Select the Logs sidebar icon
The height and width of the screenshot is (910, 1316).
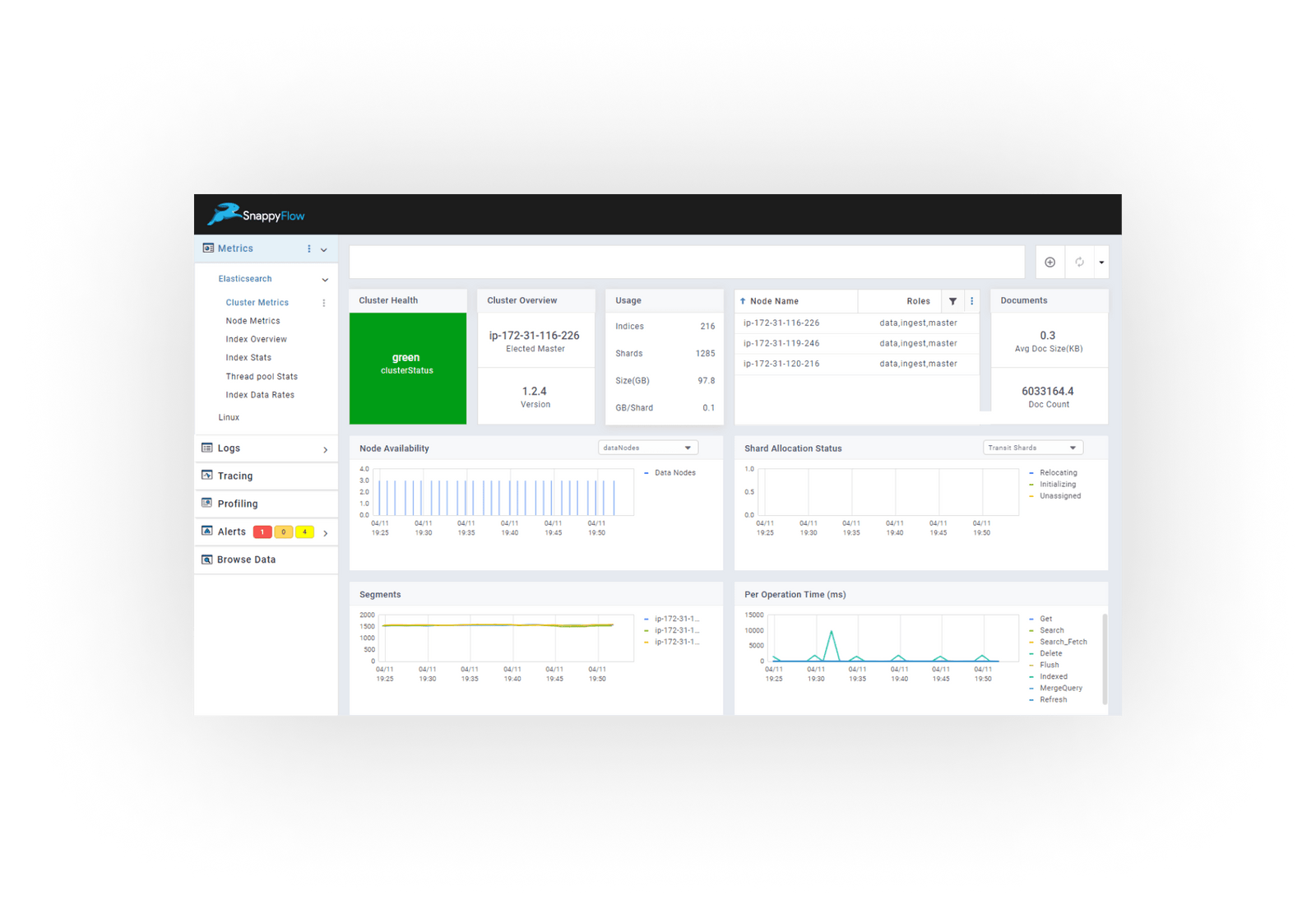[x=206, y=448]
